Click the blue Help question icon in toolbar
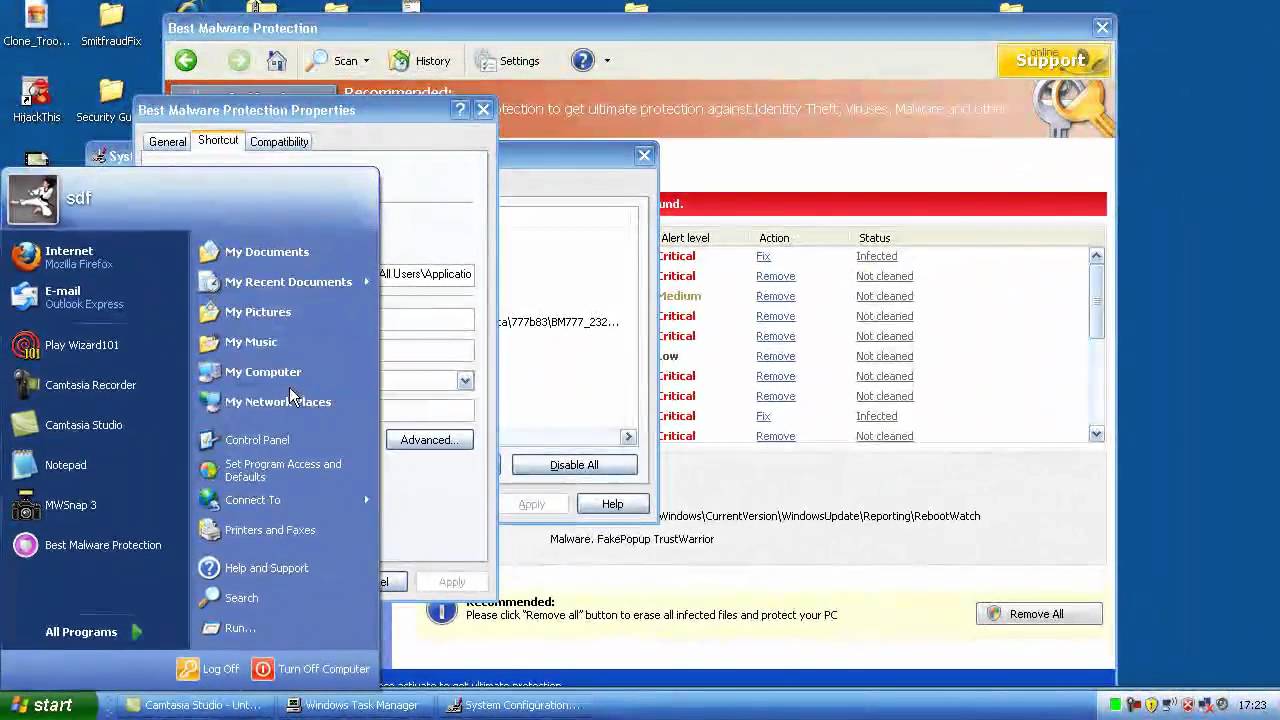 [x=583, y=61]
